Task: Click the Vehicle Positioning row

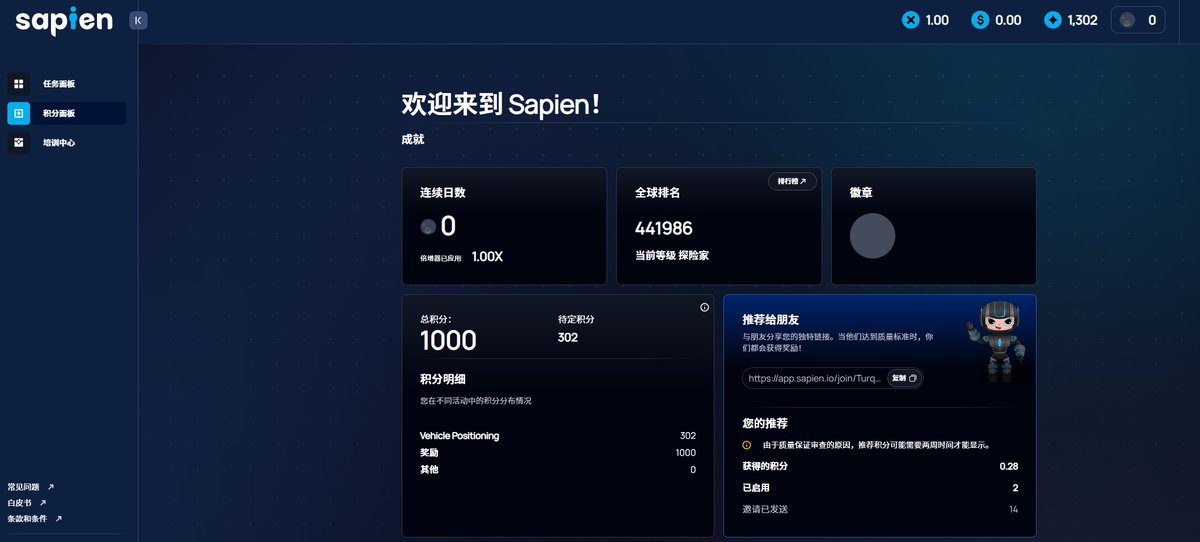Action: (558, 436)
